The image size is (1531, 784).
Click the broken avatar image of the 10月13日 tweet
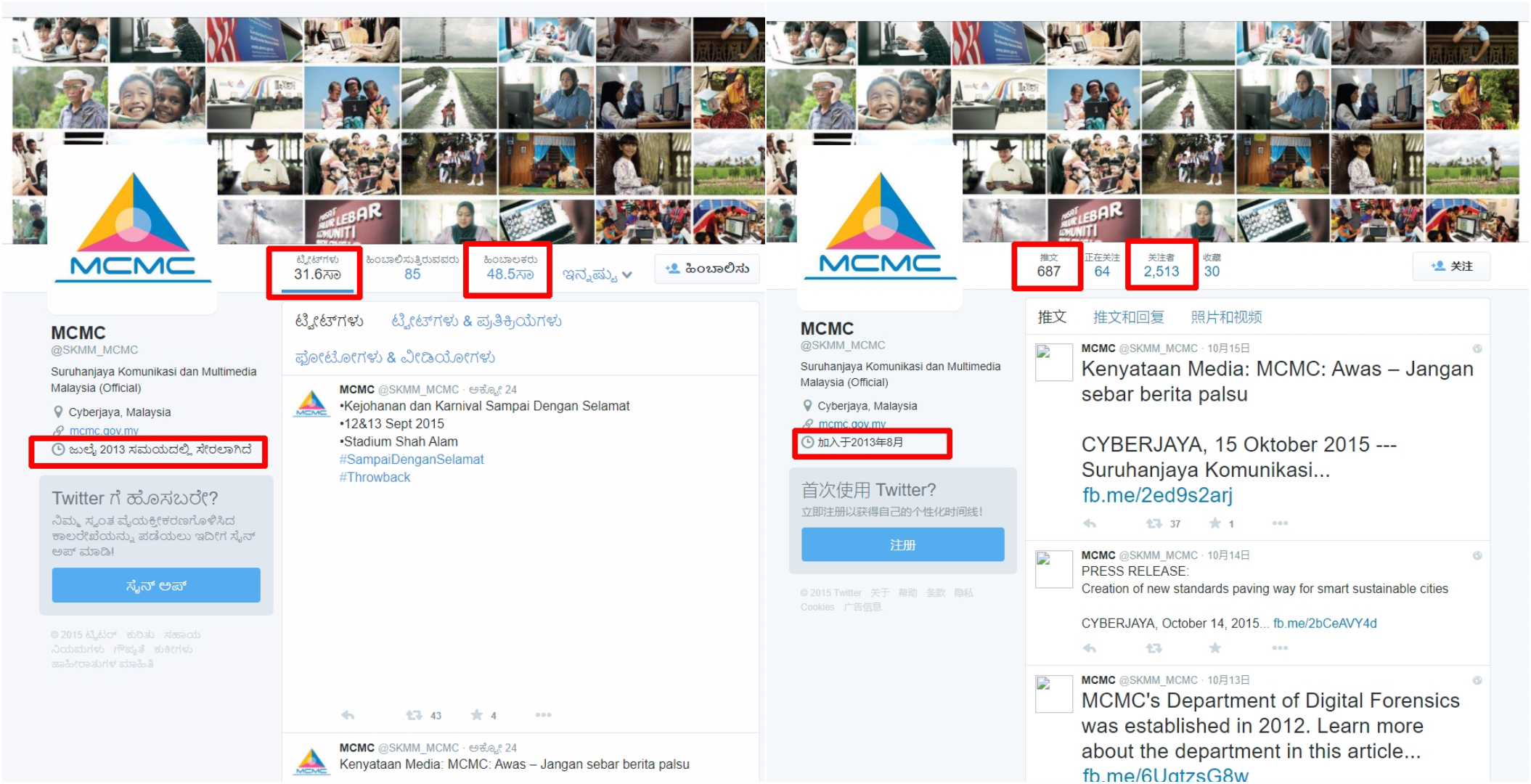[1053, 694]
